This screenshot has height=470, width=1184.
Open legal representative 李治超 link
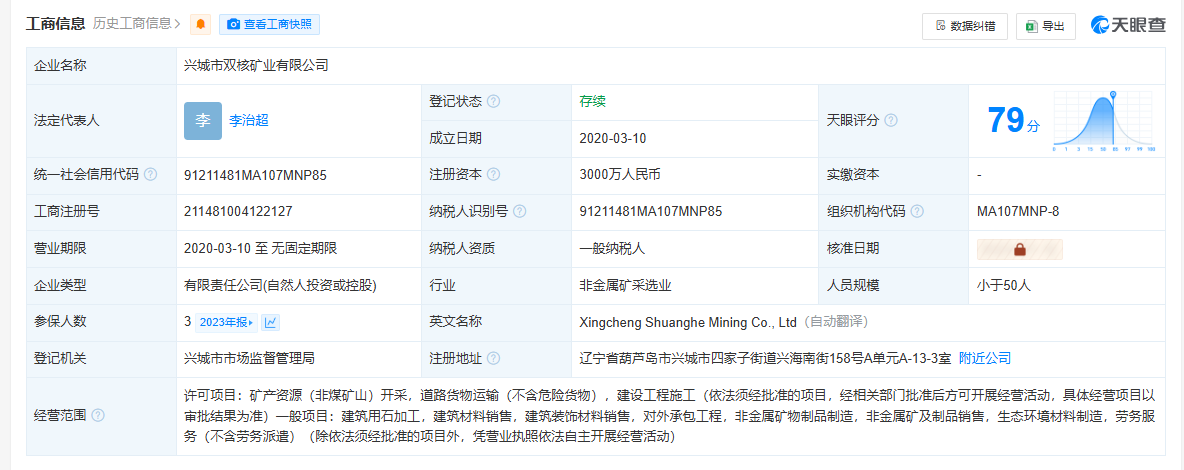coord(249,121)
